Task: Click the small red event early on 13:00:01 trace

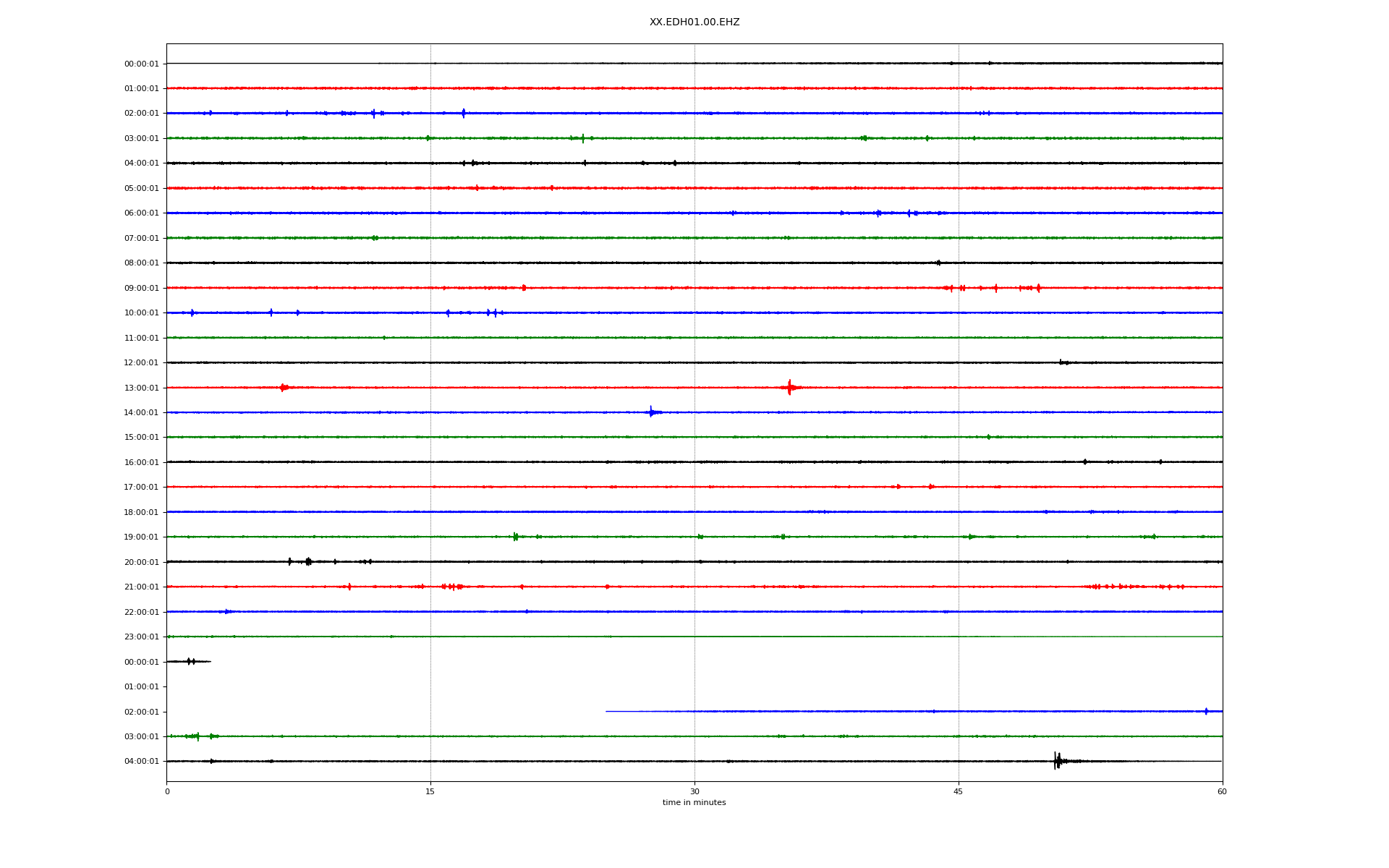Action: point(284,388)
